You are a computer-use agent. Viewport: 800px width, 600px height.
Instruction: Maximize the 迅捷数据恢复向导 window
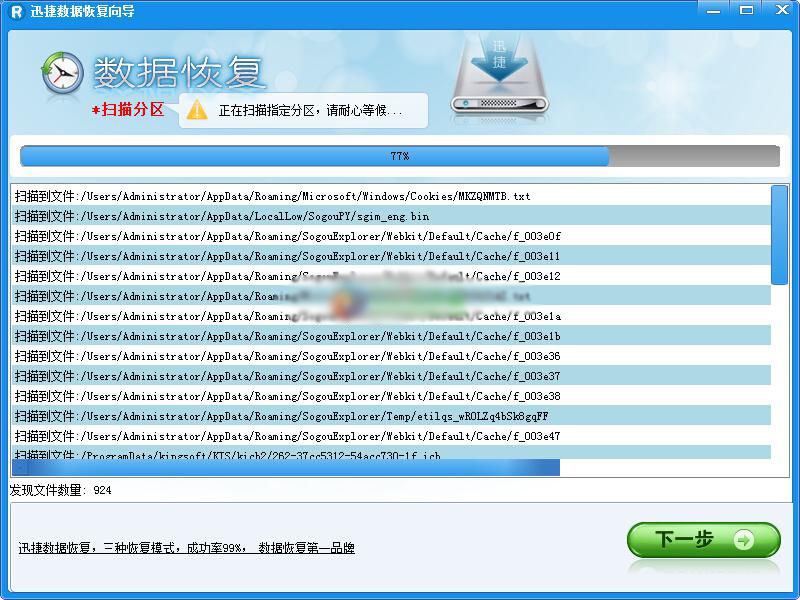(x=746, y=10)
